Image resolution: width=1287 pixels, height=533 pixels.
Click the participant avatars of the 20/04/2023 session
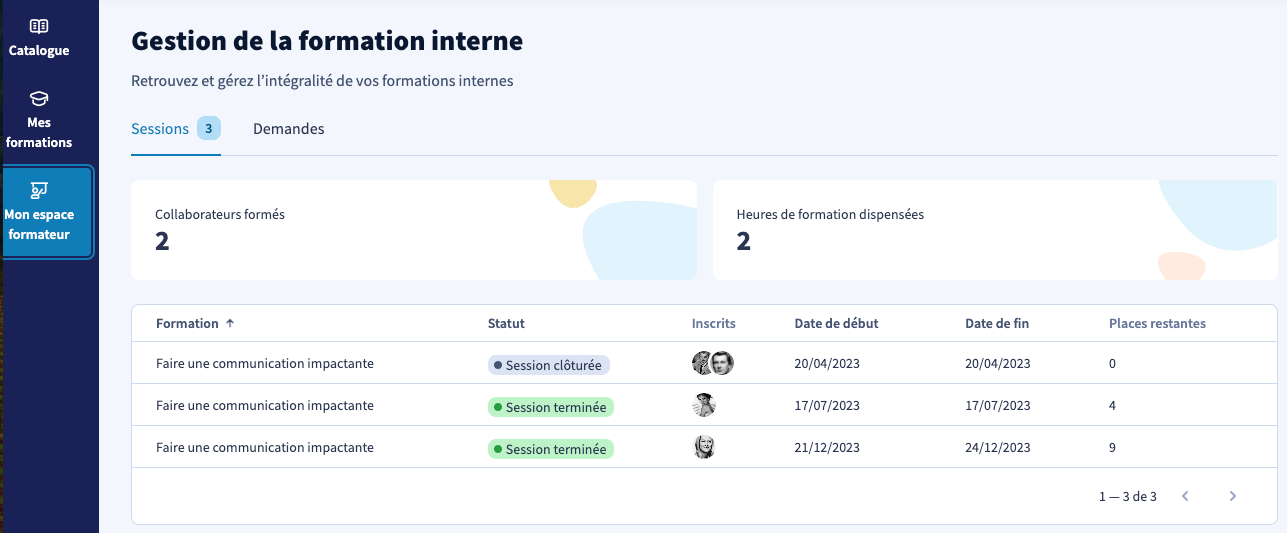[x=713, y=363]
